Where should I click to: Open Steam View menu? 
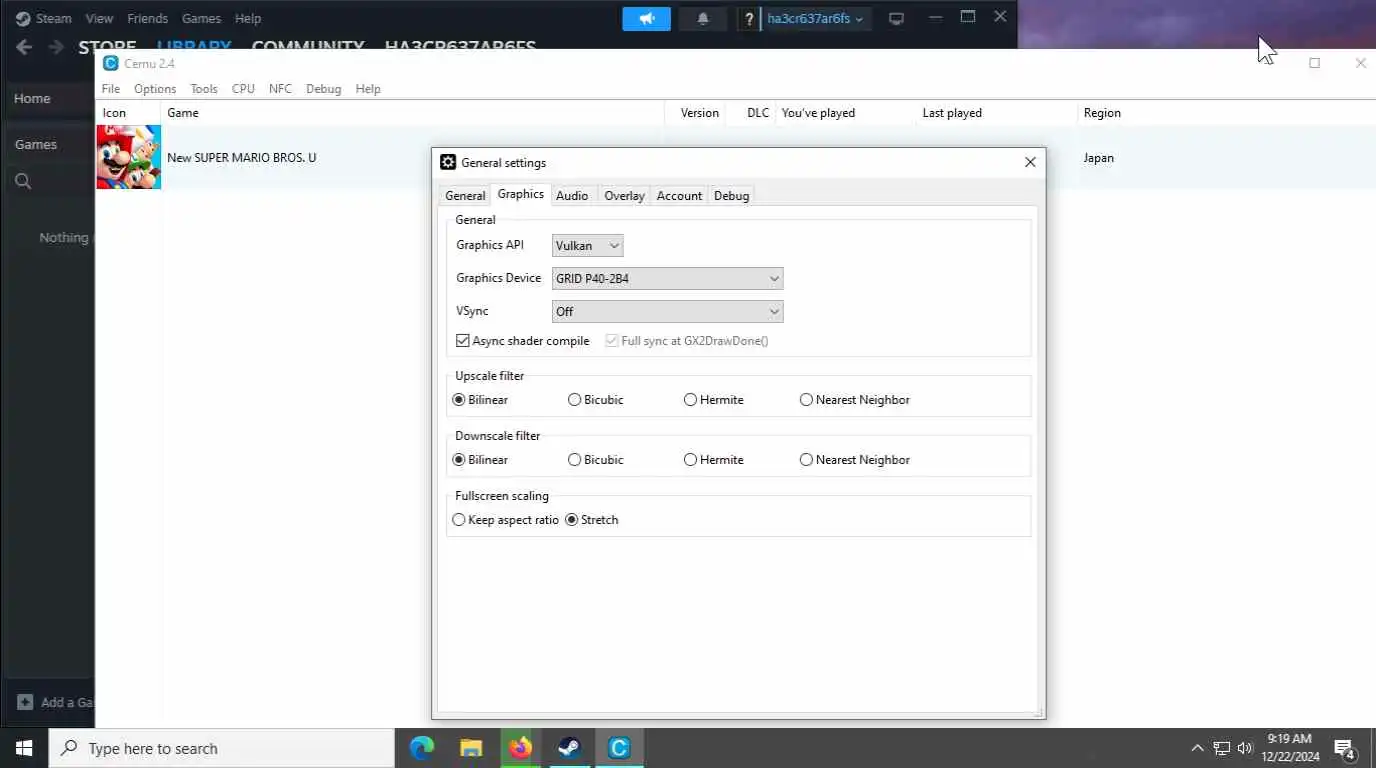(x=99, y=18)
